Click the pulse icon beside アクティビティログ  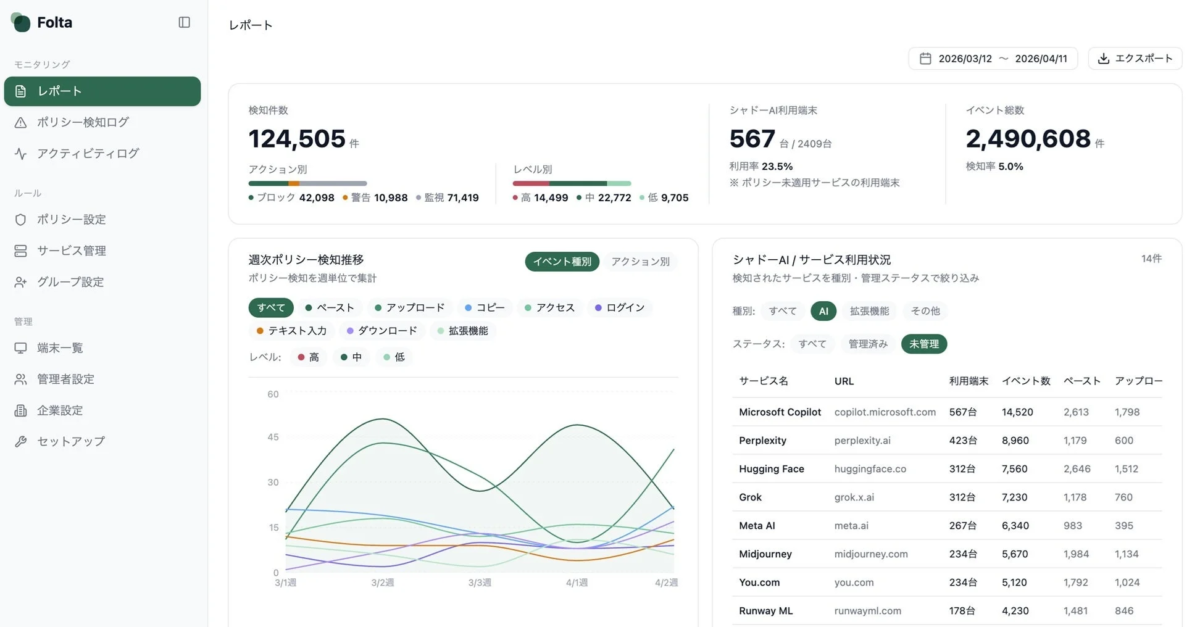point(21,153)
